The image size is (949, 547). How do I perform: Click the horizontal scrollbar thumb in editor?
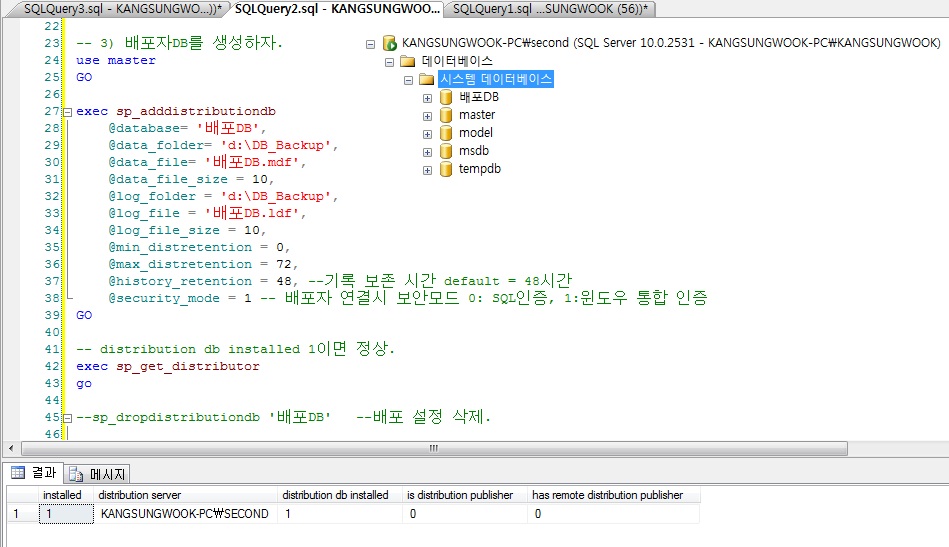(x=434, y=448)
